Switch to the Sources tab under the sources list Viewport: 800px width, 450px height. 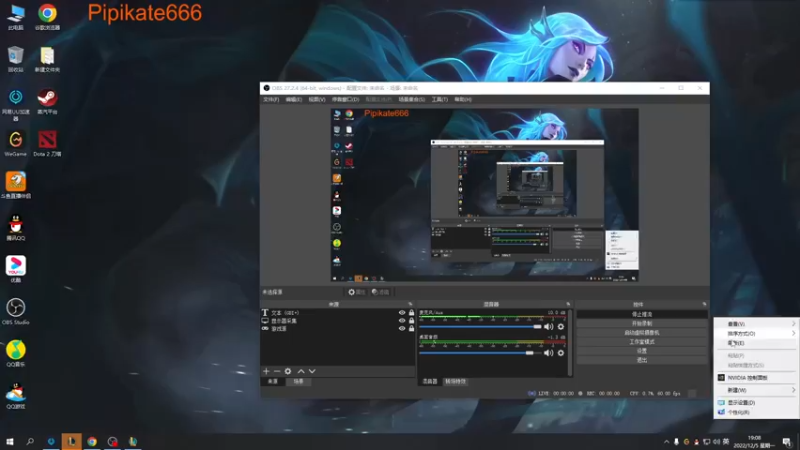(273, 382)
